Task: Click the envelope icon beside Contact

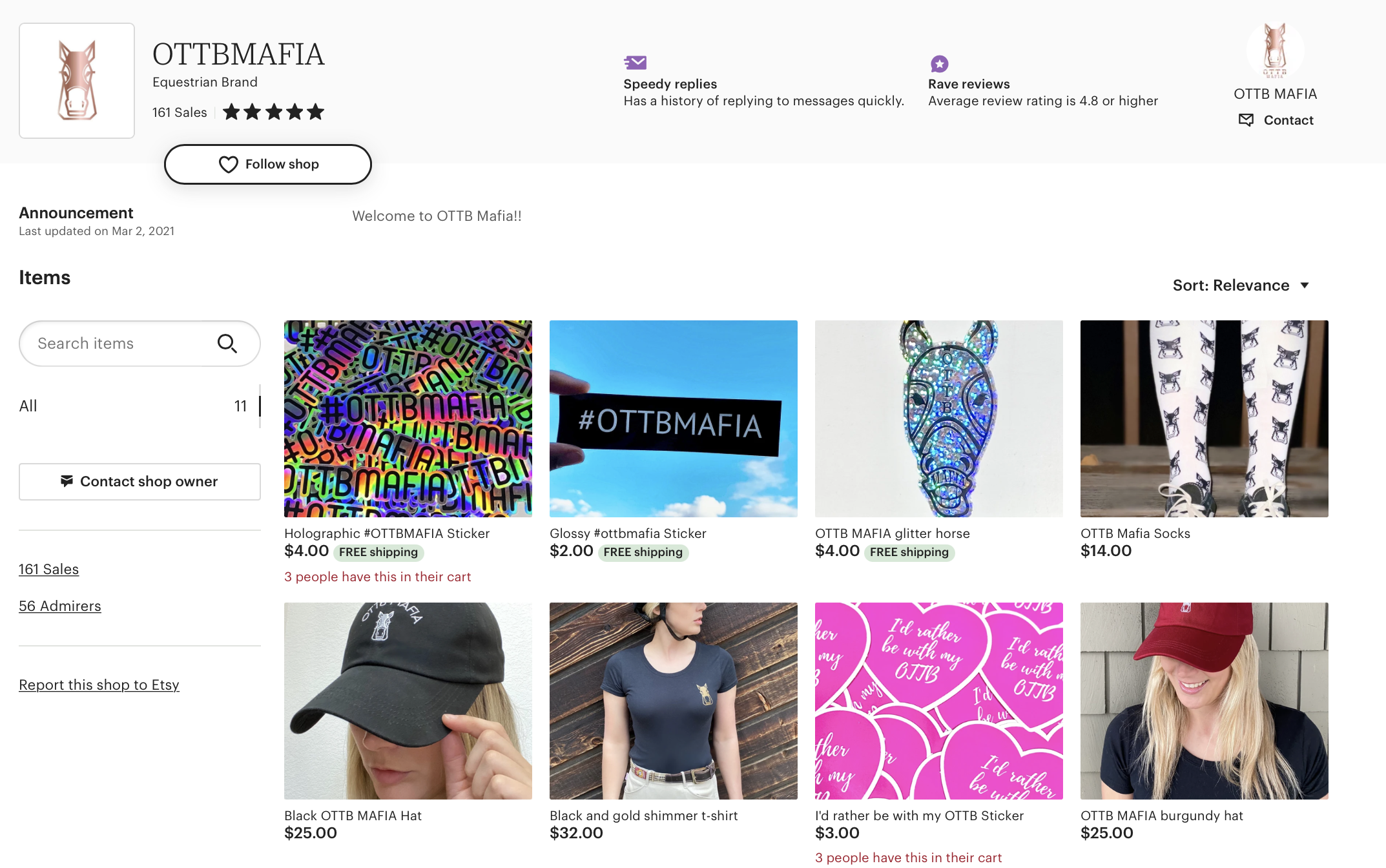Action: 1246,120
